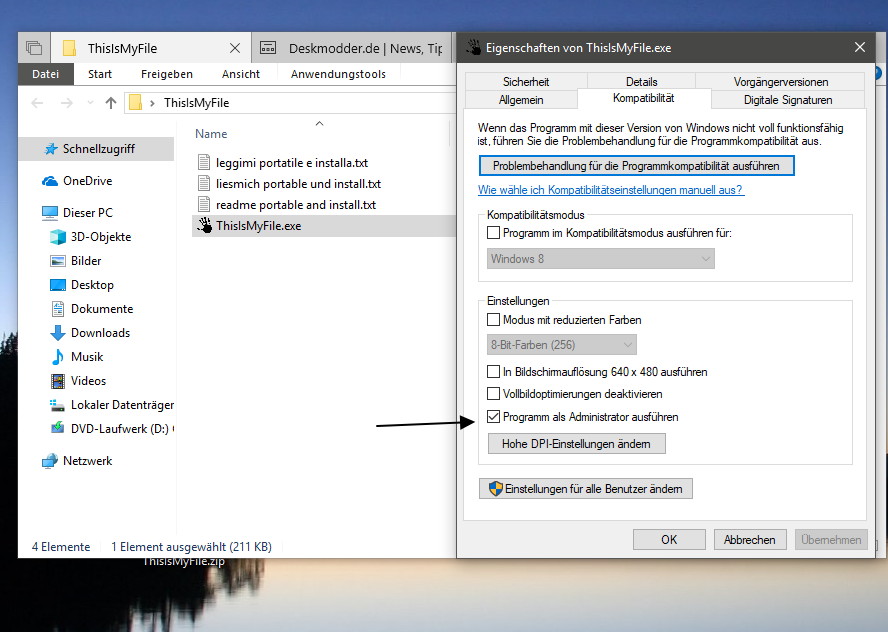Screen dimensions: 888x632
Task: Select the file readme portable and install.txt
Action: point(296,204)
